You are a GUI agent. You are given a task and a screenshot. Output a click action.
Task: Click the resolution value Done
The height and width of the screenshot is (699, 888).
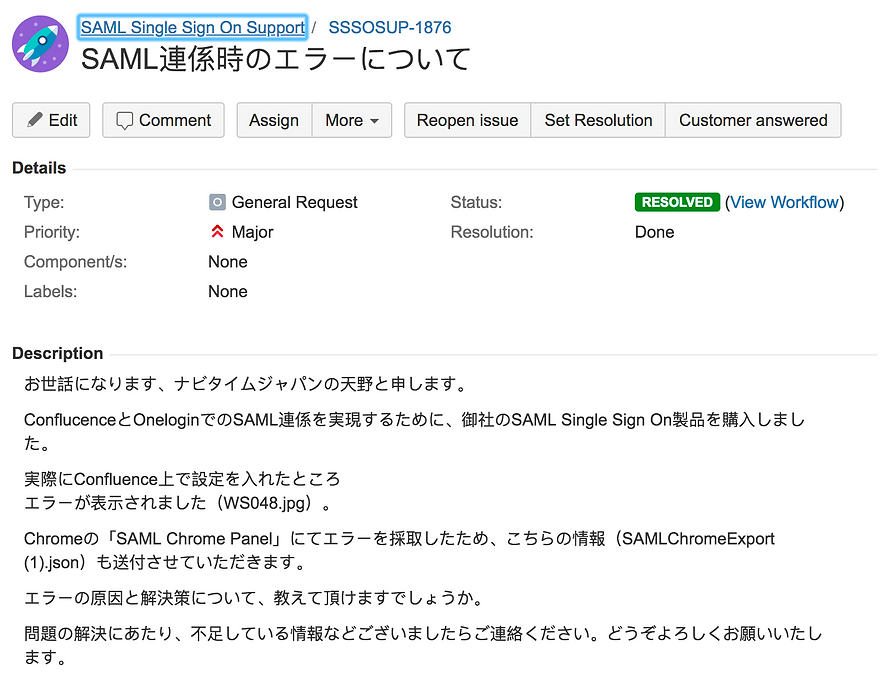tap(655, 232)
